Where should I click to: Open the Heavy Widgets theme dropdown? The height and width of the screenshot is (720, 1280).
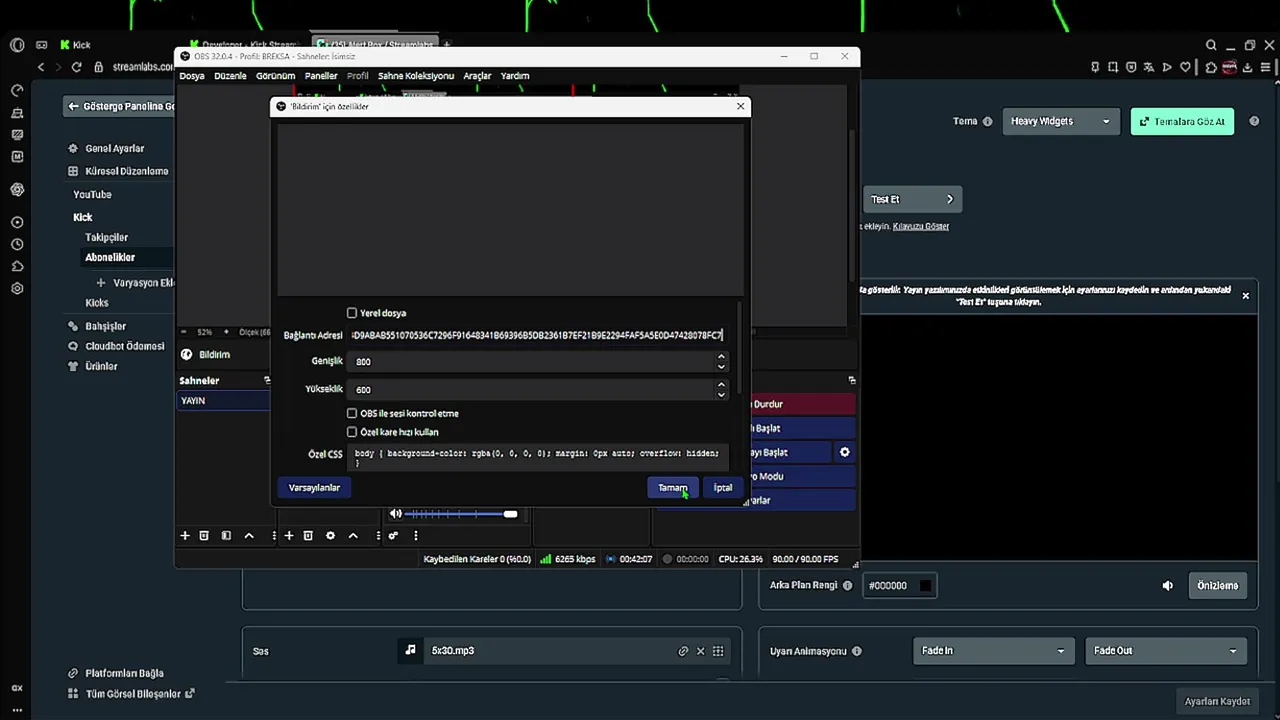pos(1059,121)
